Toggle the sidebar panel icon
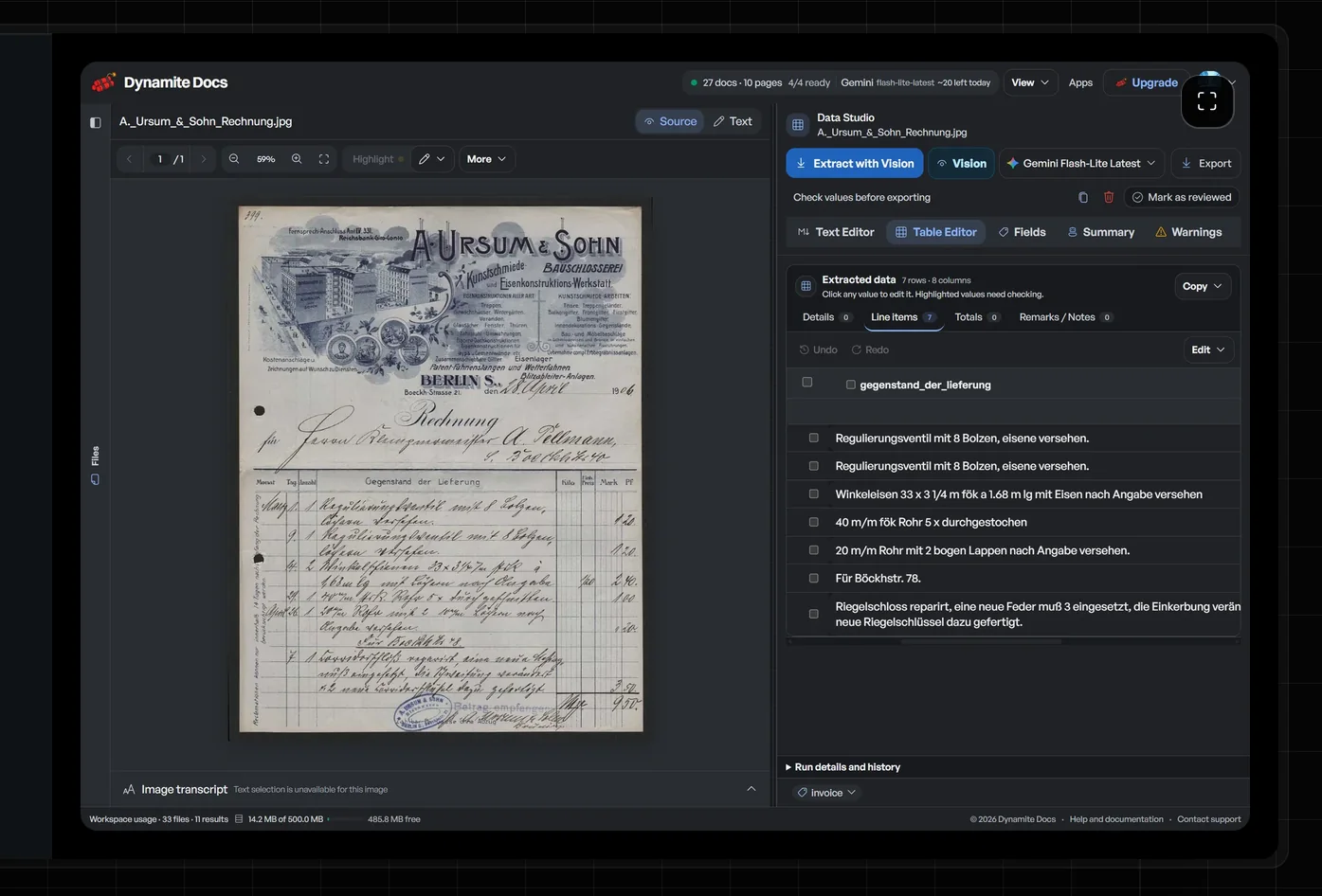The height and width of the screenshot is (896, 1322). (x=95, y=122)
